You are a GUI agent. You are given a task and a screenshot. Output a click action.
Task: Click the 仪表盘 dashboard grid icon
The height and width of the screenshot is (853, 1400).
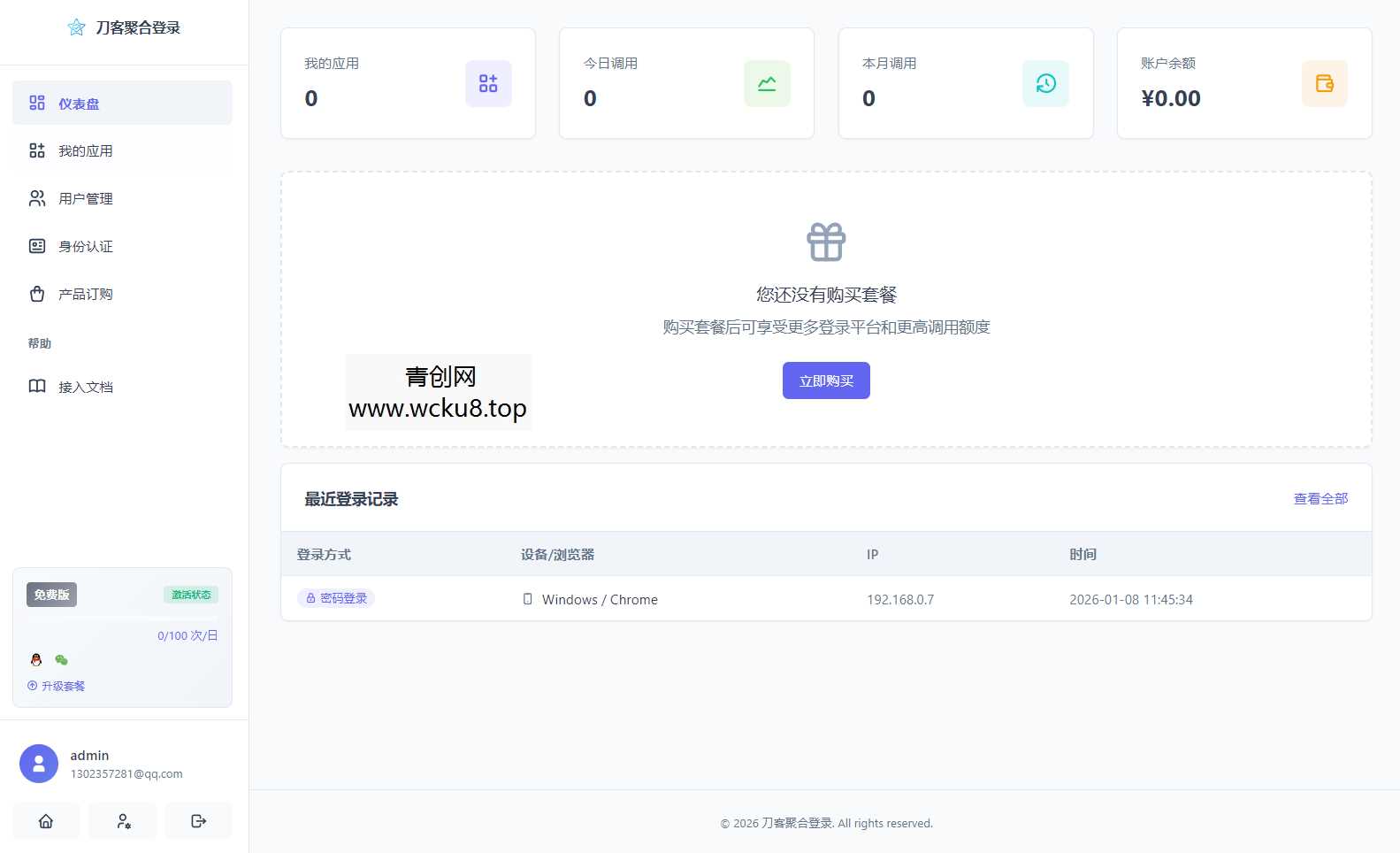point(37,103)
